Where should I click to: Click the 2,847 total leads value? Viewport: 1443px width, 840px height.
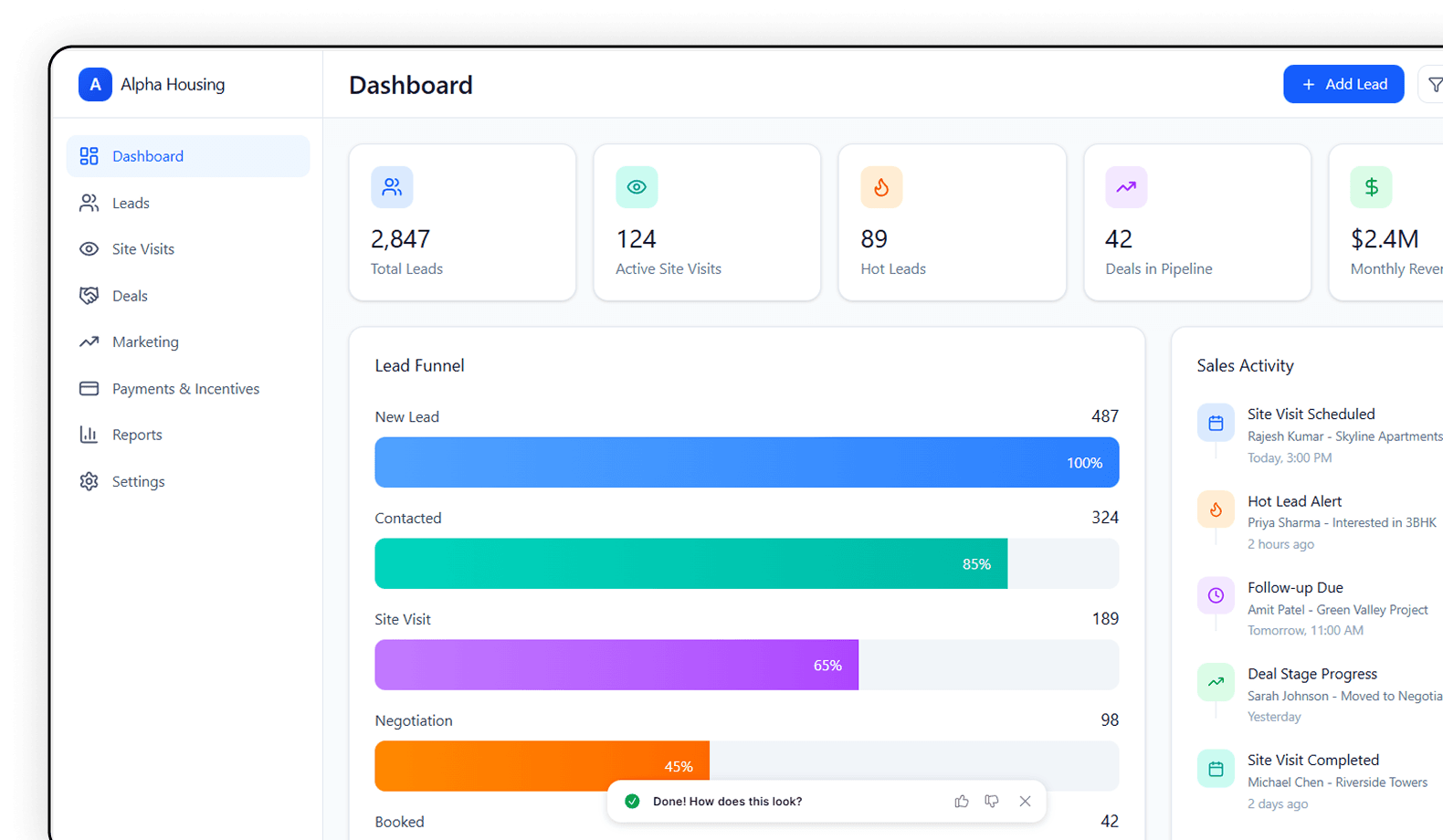click(400, 239)
